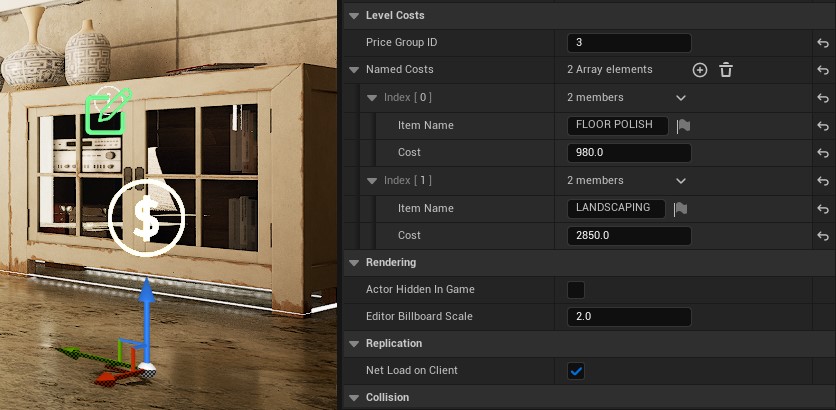Viewport: 836px width, 410px height.
Task: Click the trash icon to empty Named Costs
Action: point(726,70)
